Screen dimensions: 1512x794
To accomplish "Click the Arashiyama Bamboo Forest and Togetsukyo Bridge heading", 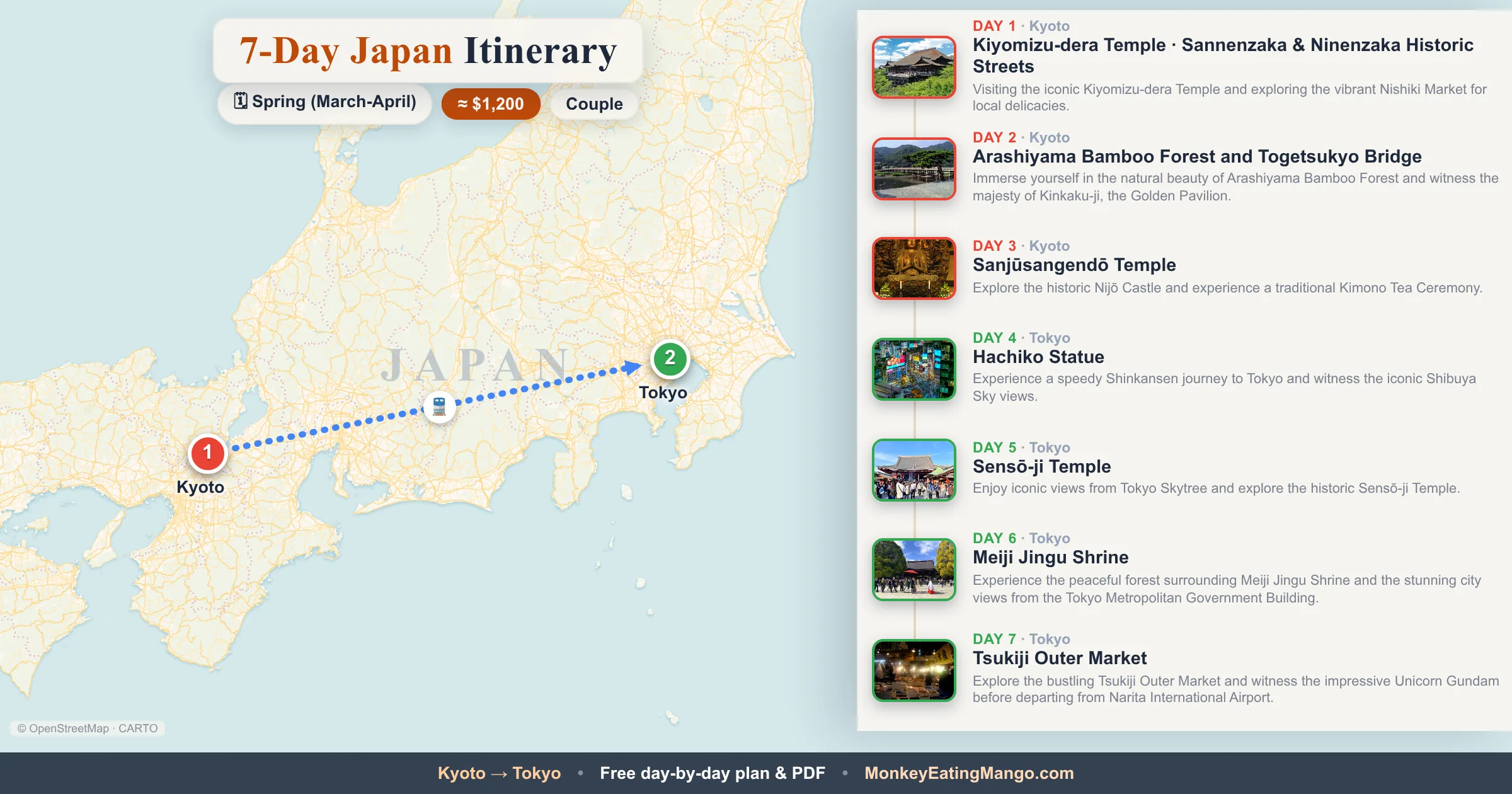I will point(1197,156).
